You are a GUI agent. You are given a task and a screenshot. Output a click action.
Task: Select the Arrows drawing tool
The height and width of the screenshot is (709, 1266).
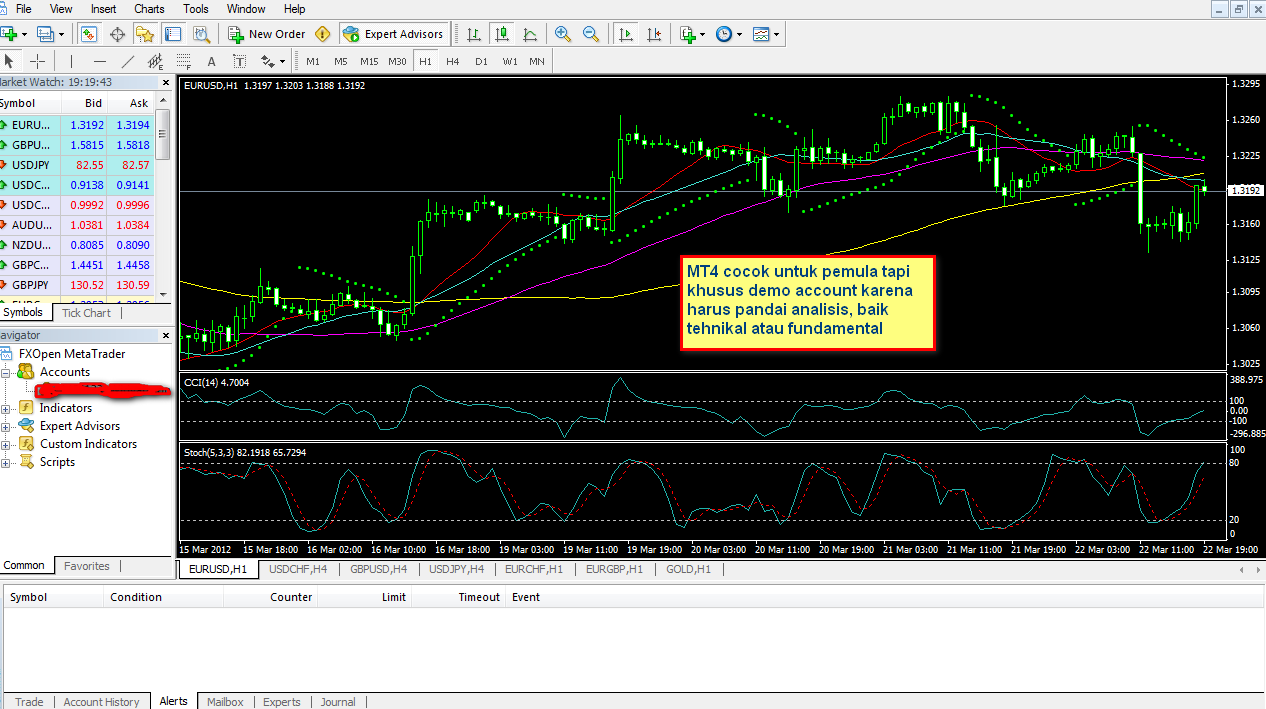(x=266, y=61)
